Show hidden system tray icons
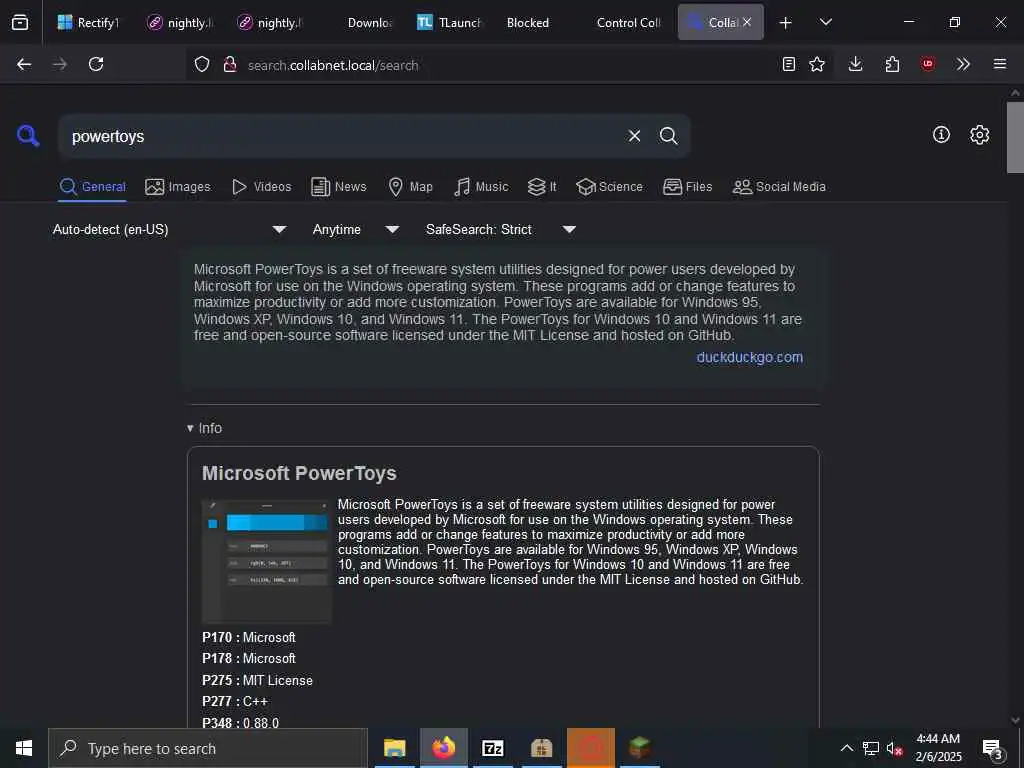Screen dimensions: 1024x768 (846, 748)
